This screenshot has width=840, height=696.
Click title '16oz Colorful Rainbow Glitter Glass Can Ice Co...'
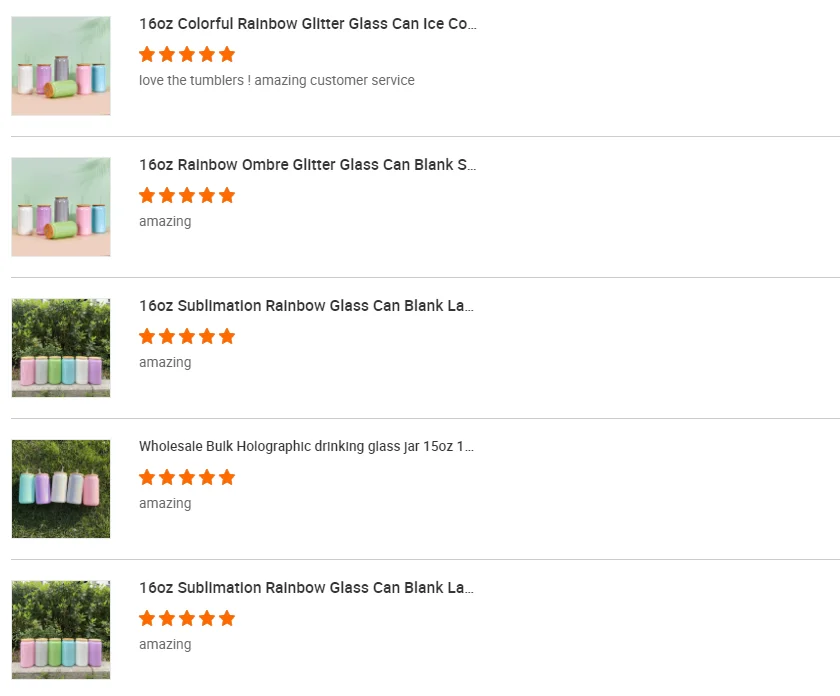click(x=308, y=24)
